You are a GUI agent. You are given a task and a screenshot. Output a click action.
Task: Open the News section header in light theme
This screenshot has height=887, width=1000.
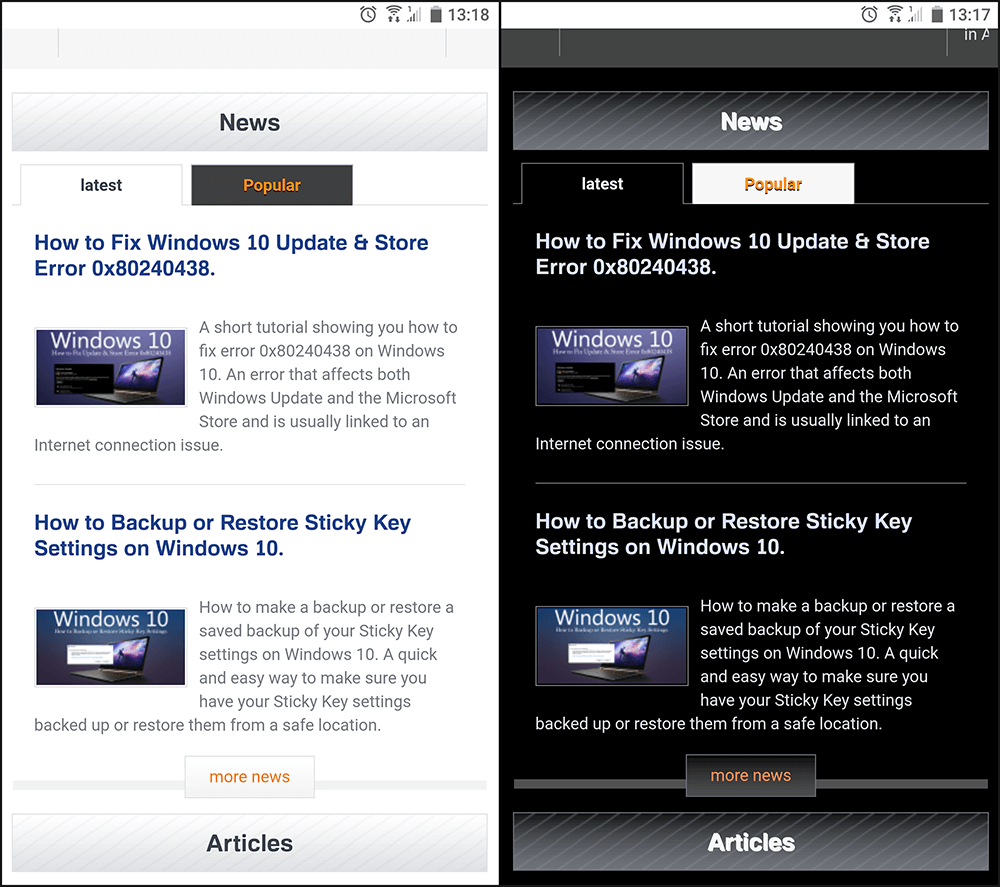click(x=249, y=122)
